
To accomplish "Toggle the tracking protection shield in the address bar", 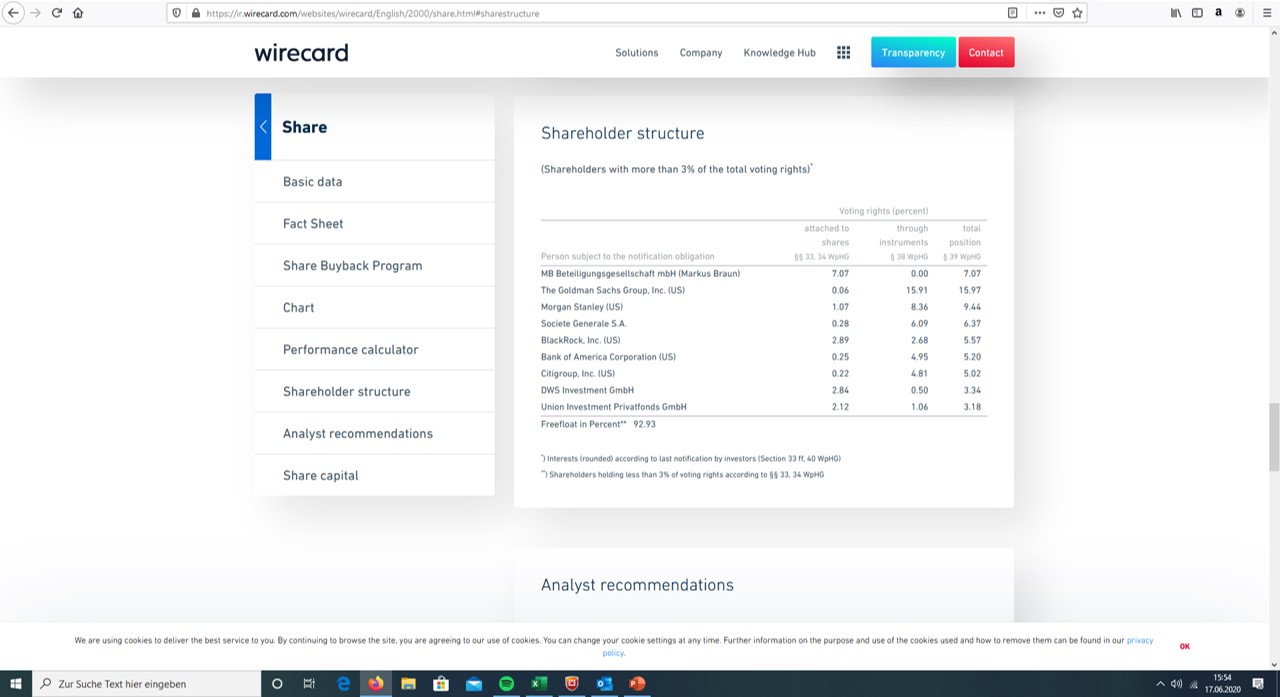I will pyautogui.click(x=177, y=13).
